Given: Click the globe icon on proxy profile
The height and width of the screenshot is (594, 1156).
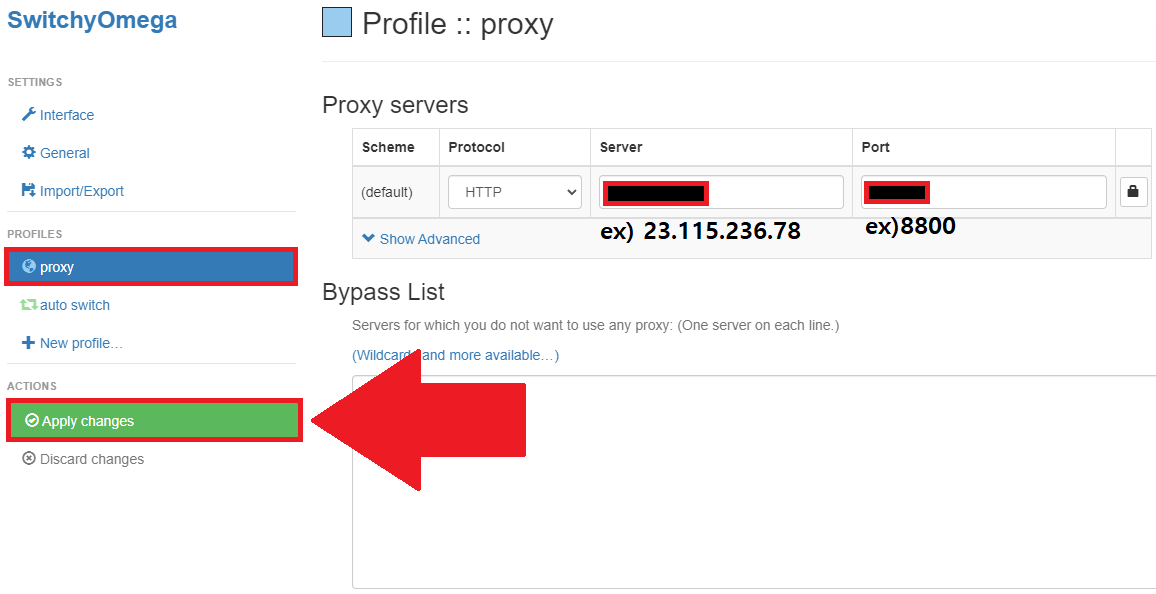Looking at the screenshot, I should pos(29,267).
